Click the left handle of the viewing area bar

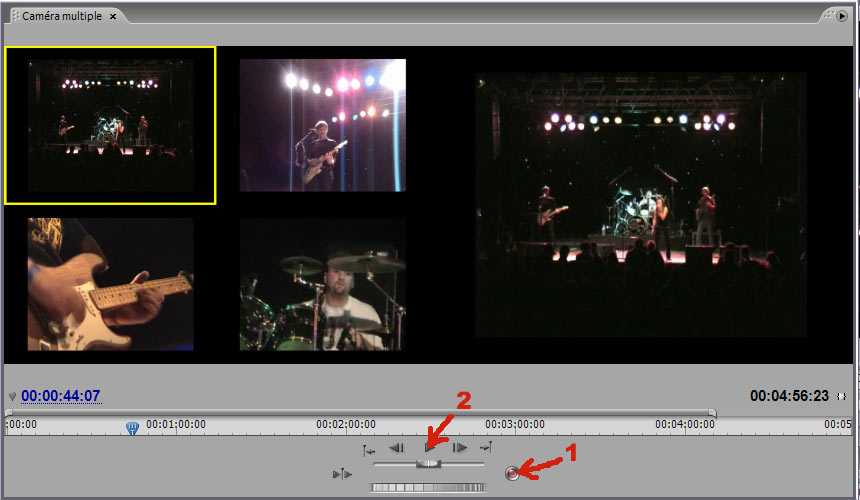9,412
